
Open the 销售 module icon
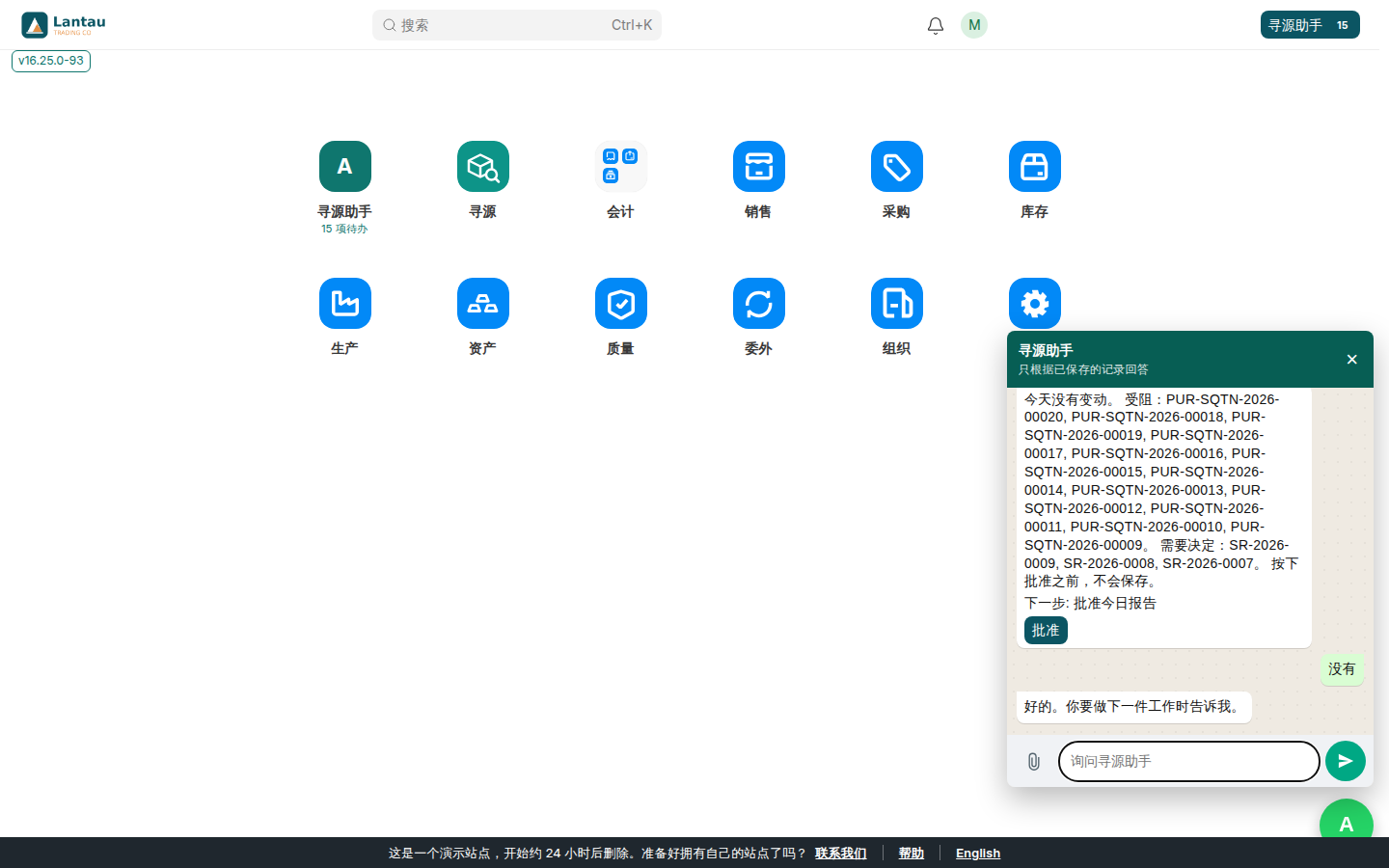[x=759, y=167]
